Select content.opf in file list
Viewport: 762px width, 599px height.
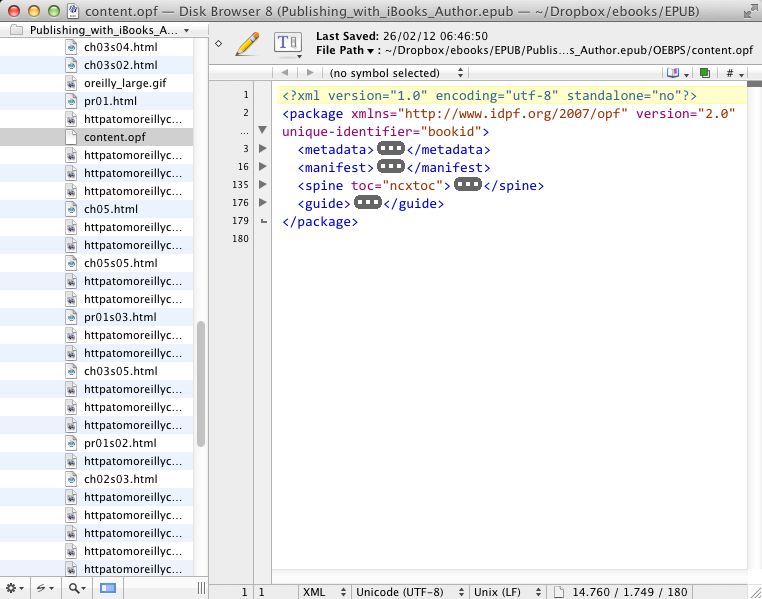click(96, 137)
